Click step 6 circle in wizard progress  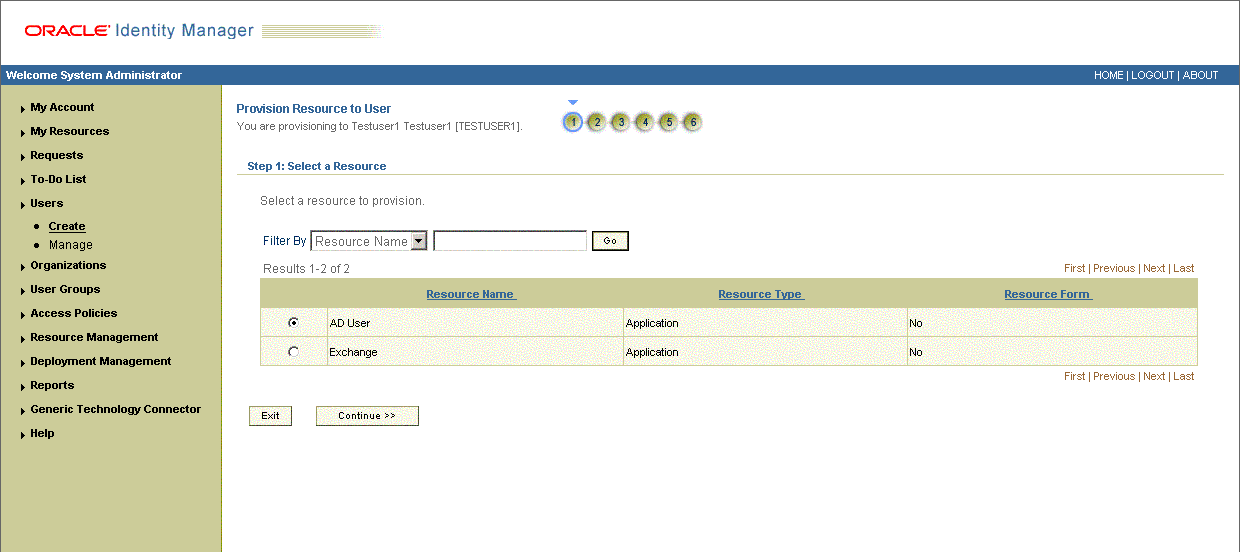coord(692,123)
